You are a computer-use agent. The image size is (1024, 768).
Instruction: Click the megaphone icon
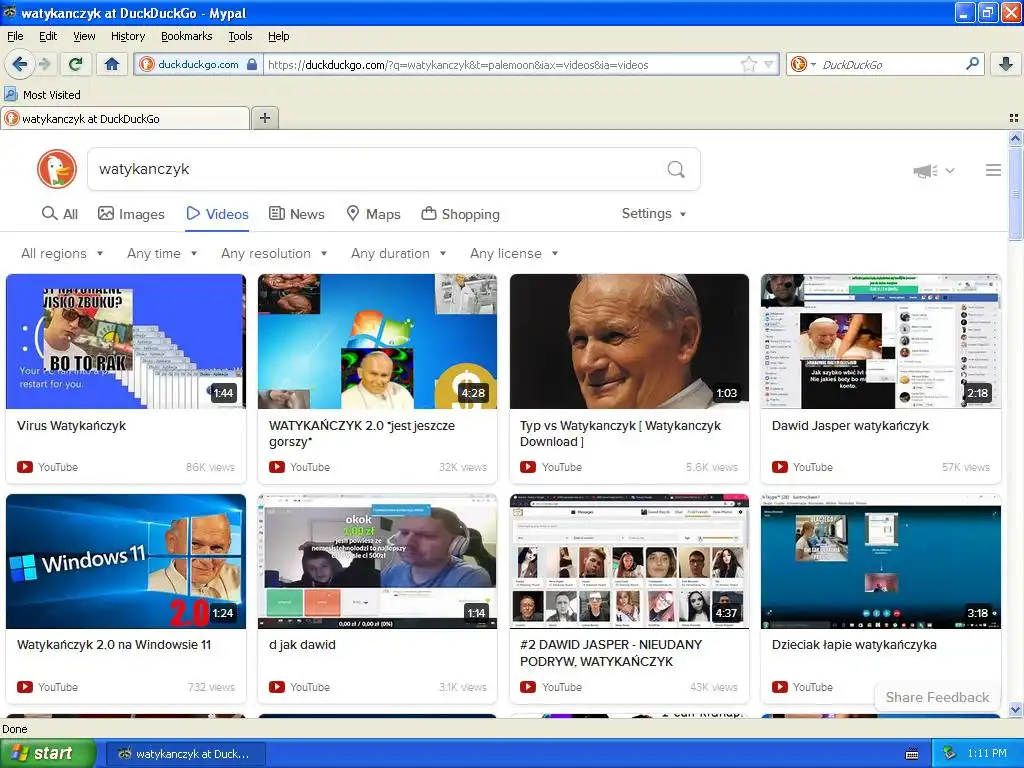925,170
